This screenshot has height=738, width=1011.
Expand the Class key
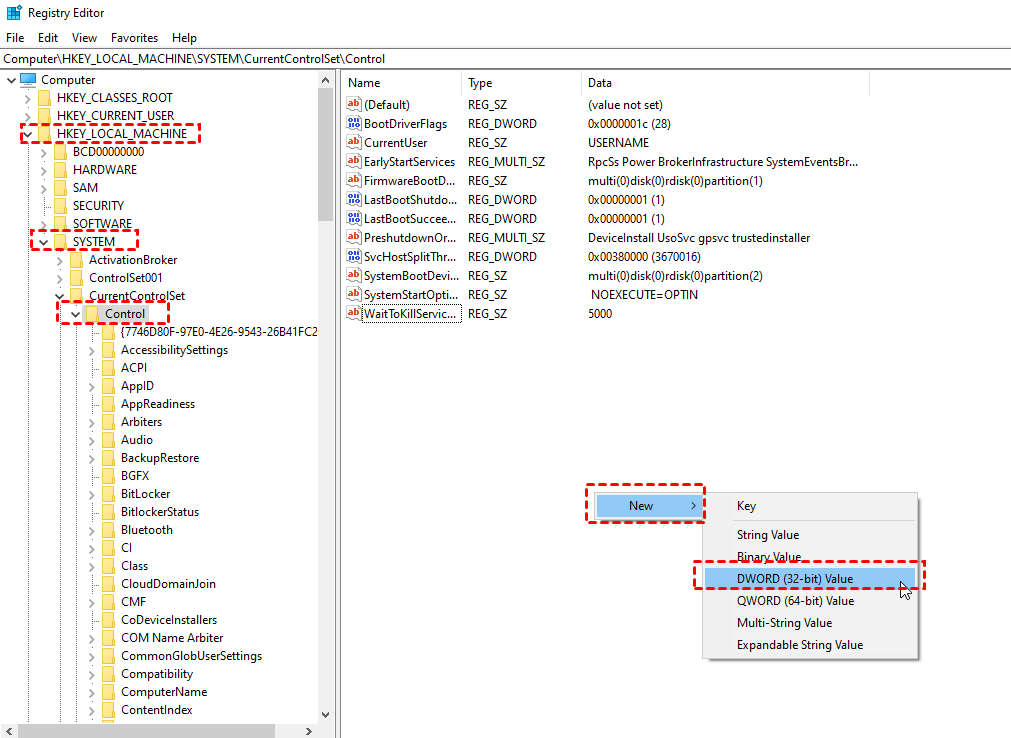[x=92, y=567]
